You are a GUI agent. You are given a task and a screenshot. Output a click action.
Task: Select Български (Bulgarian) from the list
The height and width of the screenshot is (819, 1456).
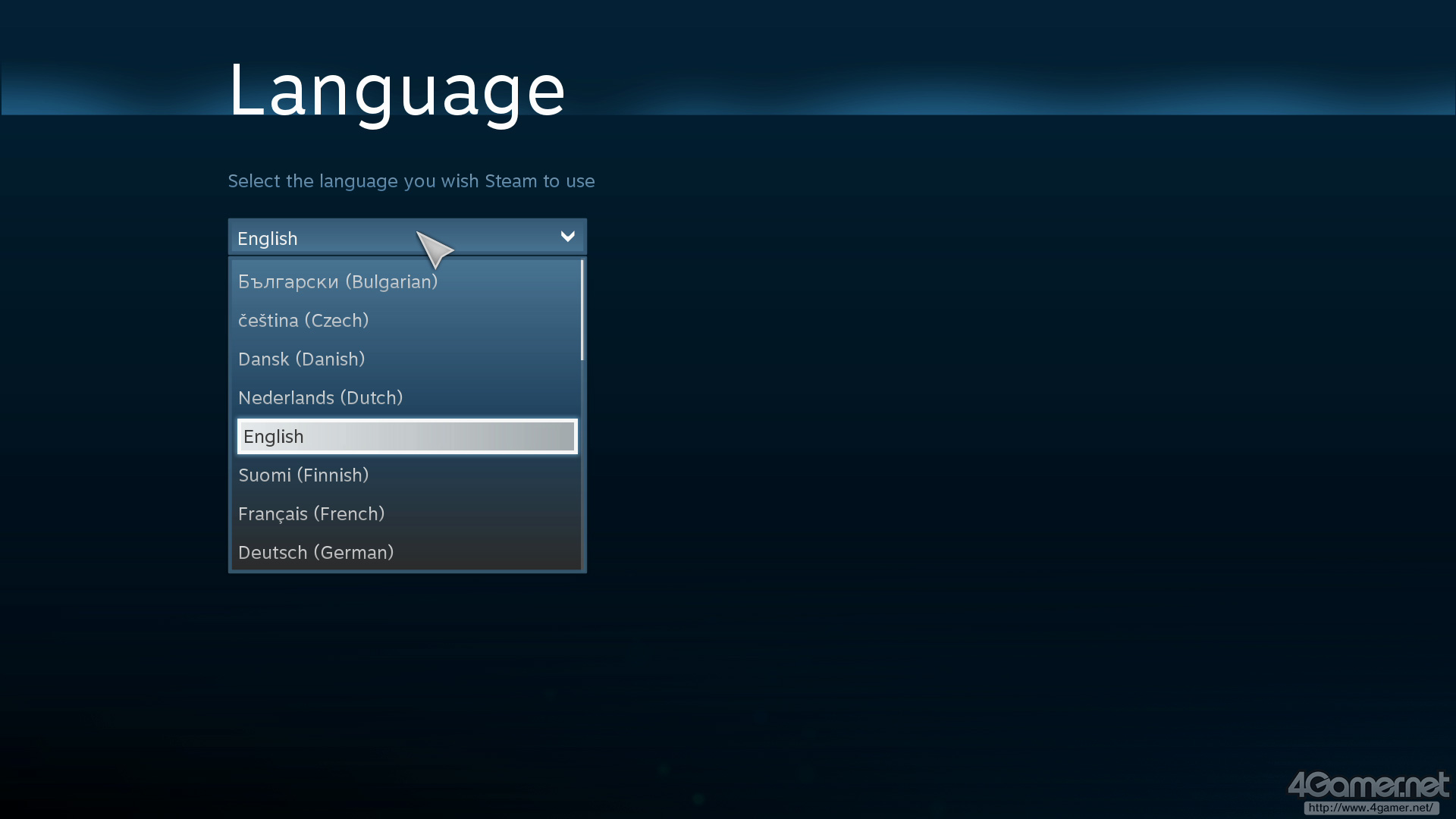click(x=337, y=281)
